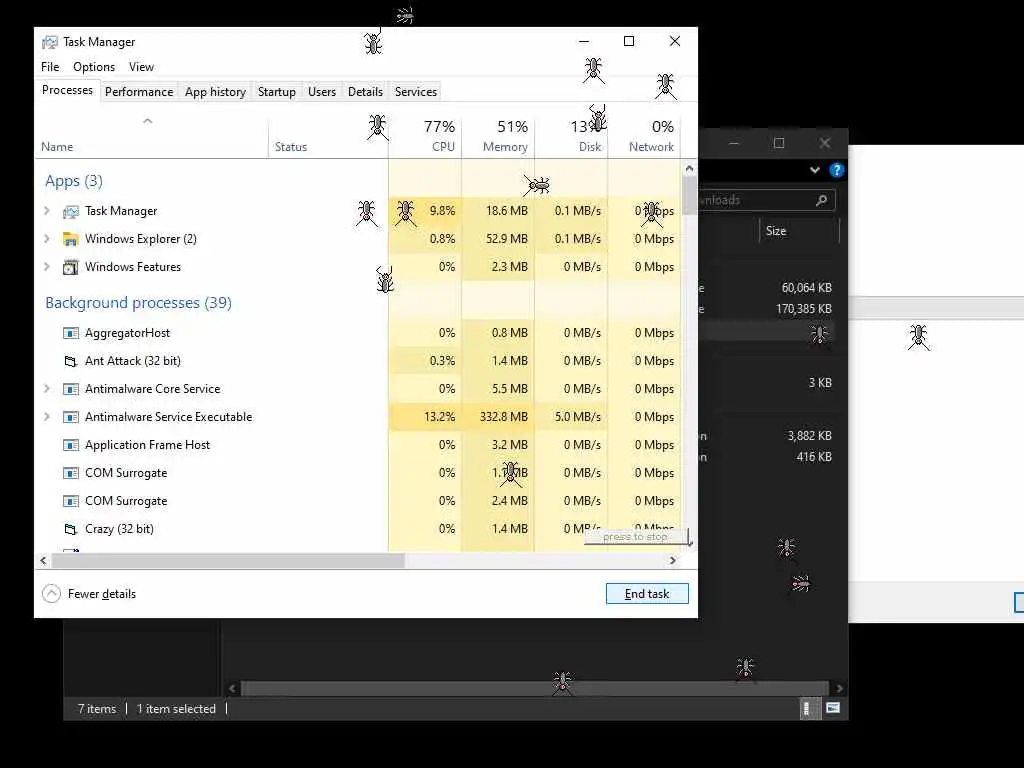Click the scroll right arrow in Task Manager
1024x768 pixels.
click(x=673, y=560)
